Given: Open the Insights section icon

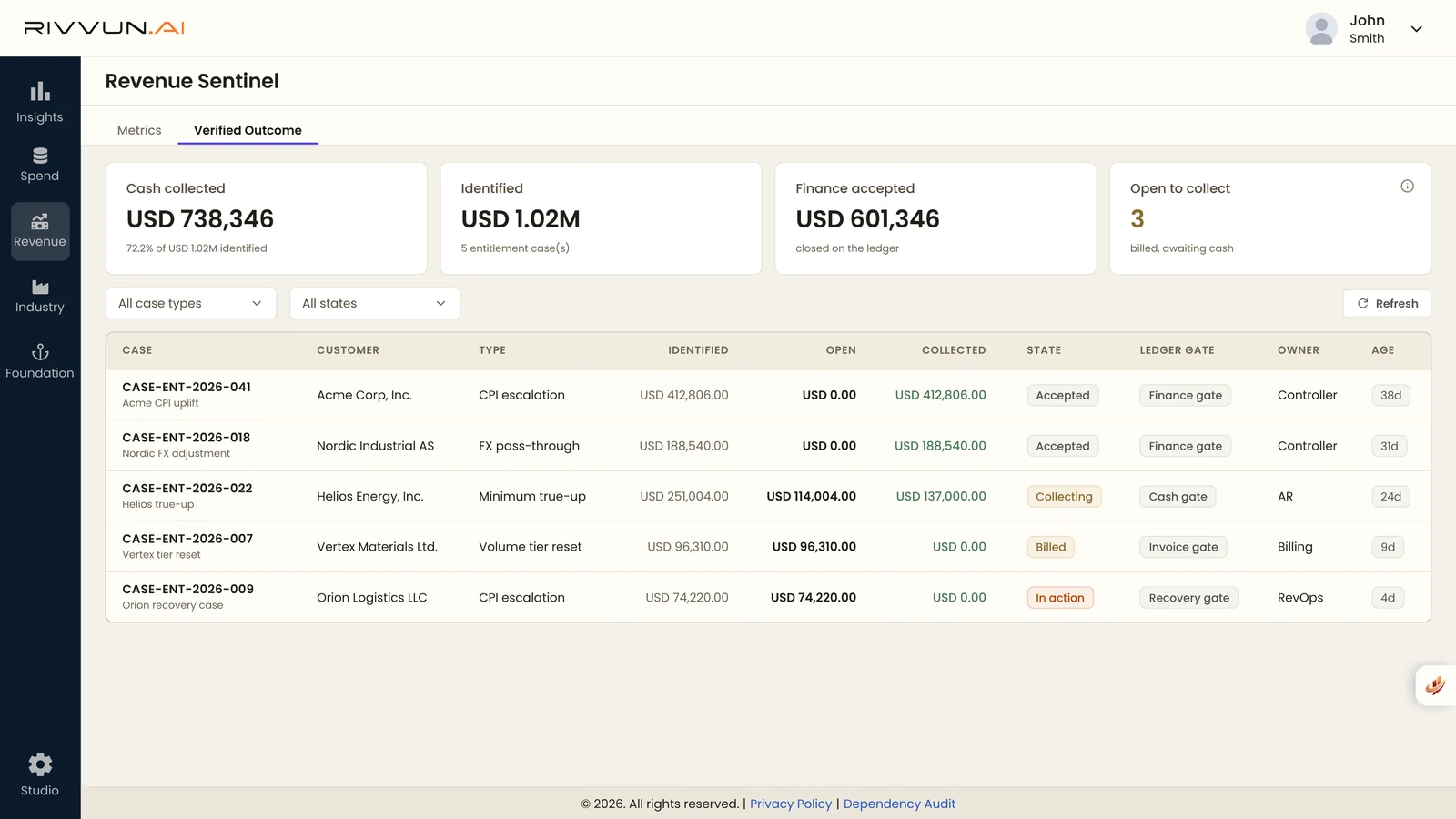Looking at the screenshot, I should tap(40, 92).
